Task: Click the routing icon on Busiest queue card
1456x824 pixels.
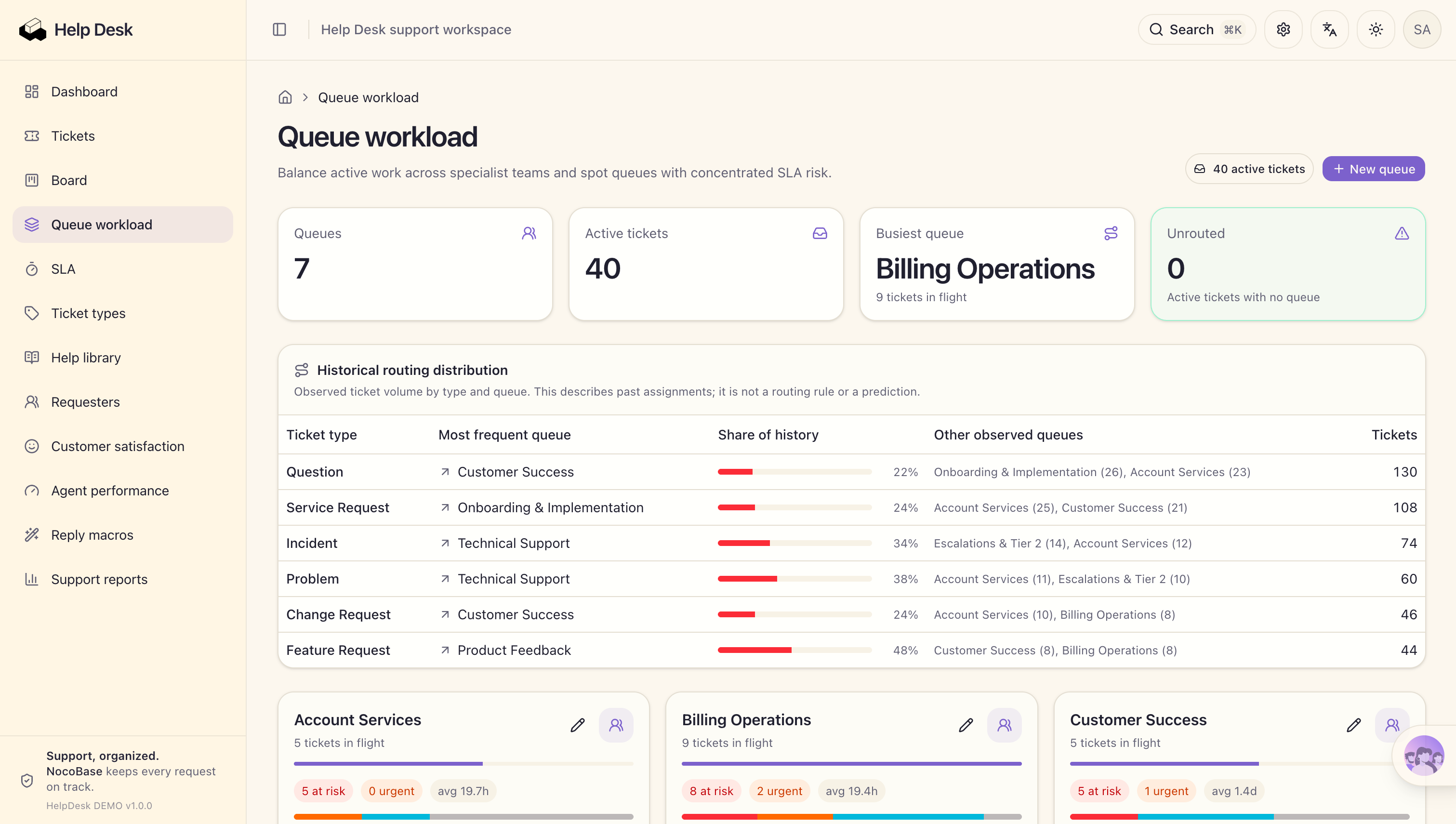Action: pyautogui.click(x=1111, y=233)
